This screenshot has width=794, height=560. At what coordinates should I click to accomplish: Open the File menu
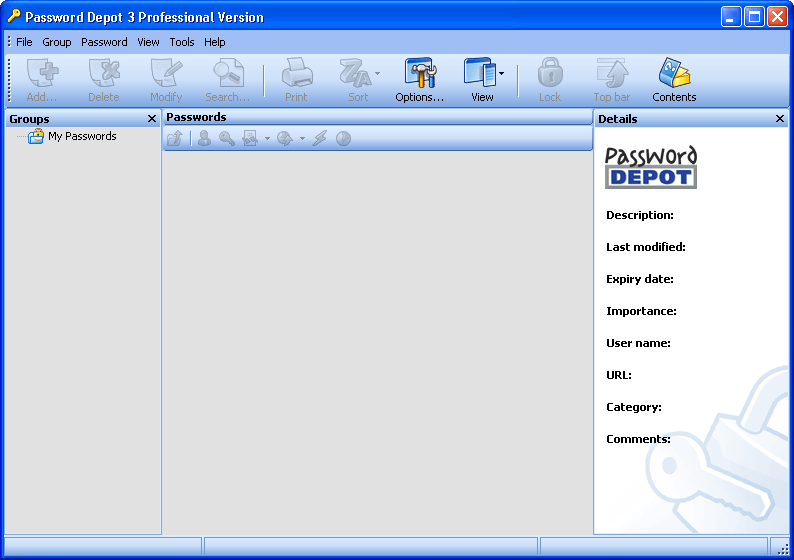point(24,42)
